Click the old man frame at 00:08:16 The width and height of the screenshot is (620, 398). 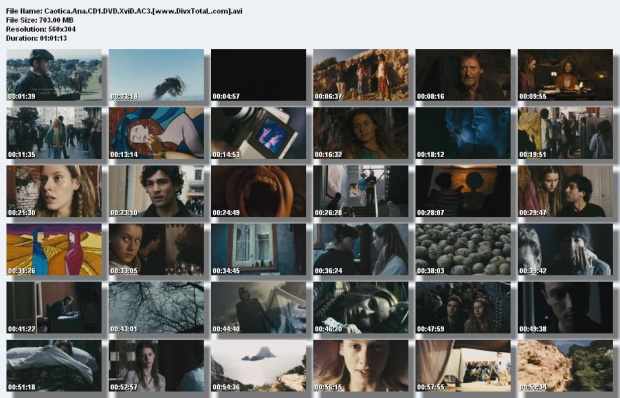[x=463, y=75]
